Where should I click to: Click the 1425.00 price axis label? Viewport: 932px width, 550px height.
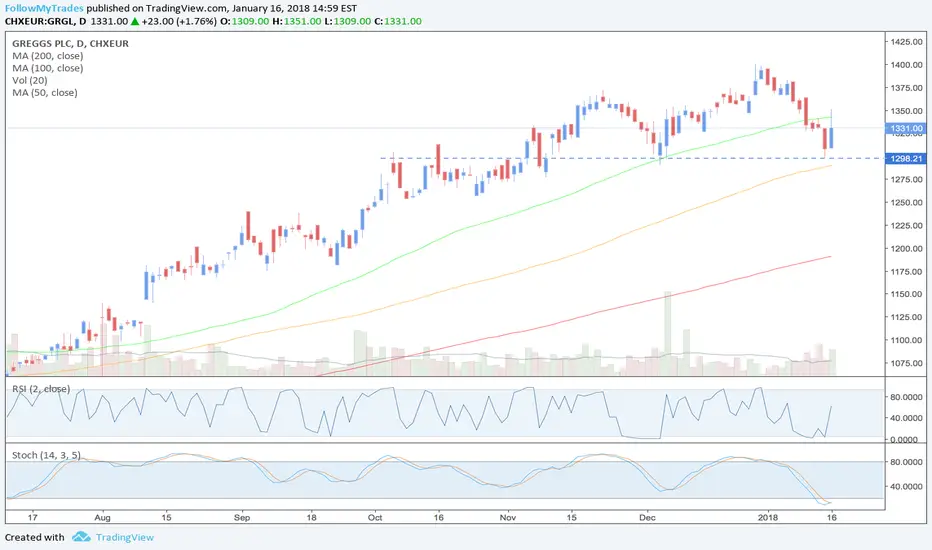(906, 42)
